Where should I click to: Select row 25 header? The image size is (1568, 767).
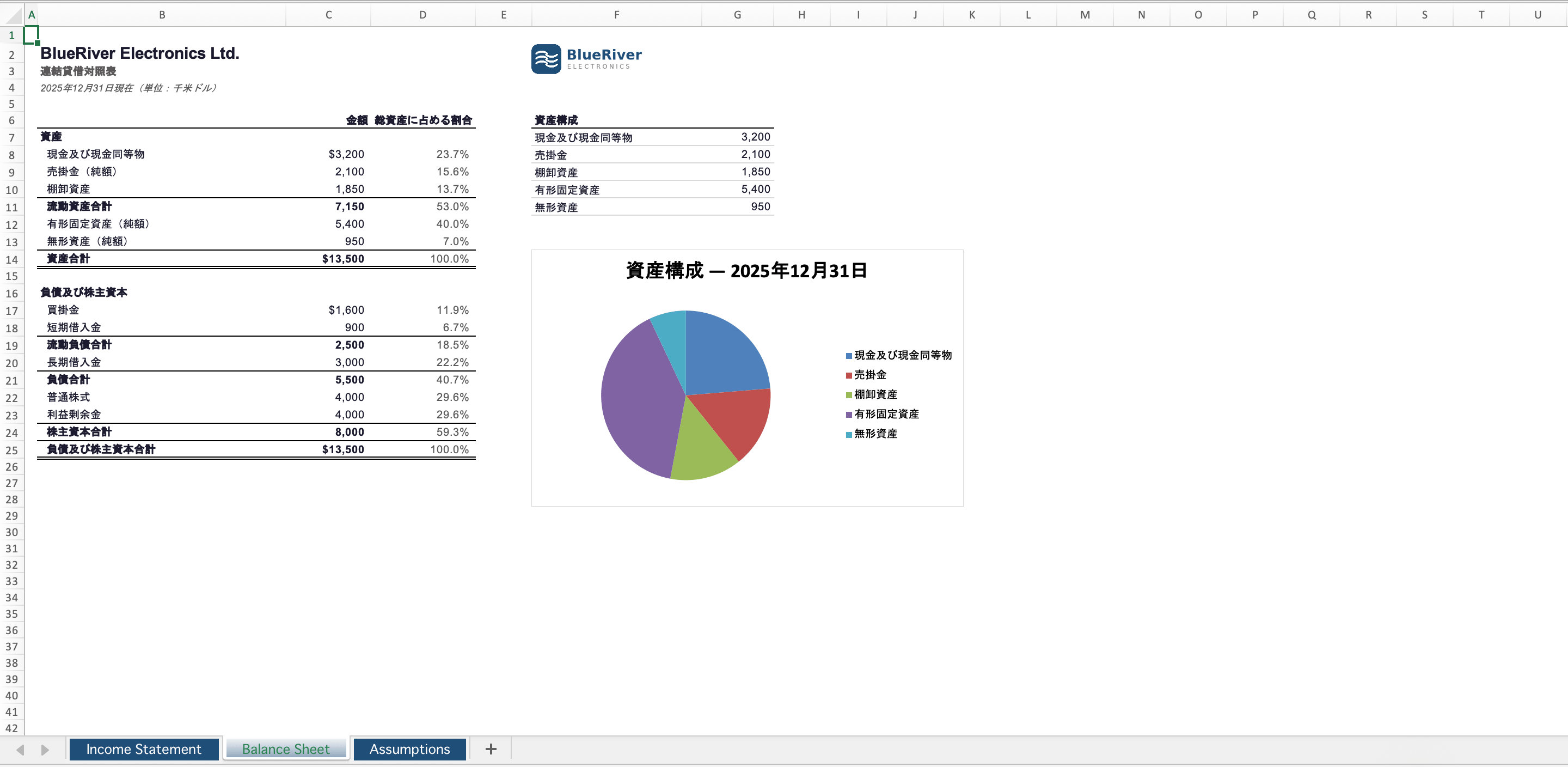click(11, 450)
